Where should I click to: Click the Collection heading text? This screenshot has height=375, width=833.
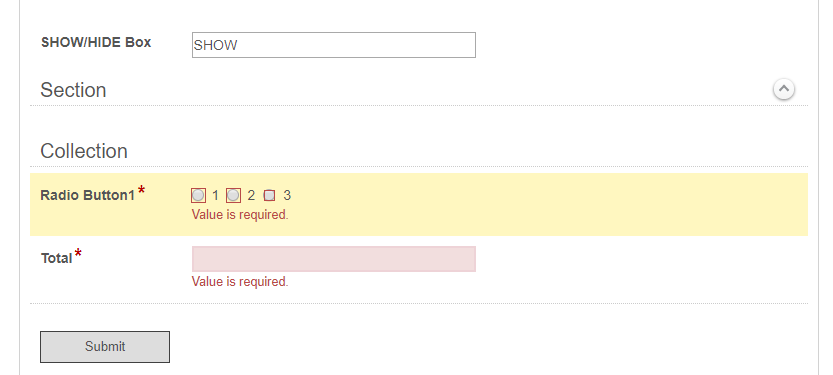(84, 151)
